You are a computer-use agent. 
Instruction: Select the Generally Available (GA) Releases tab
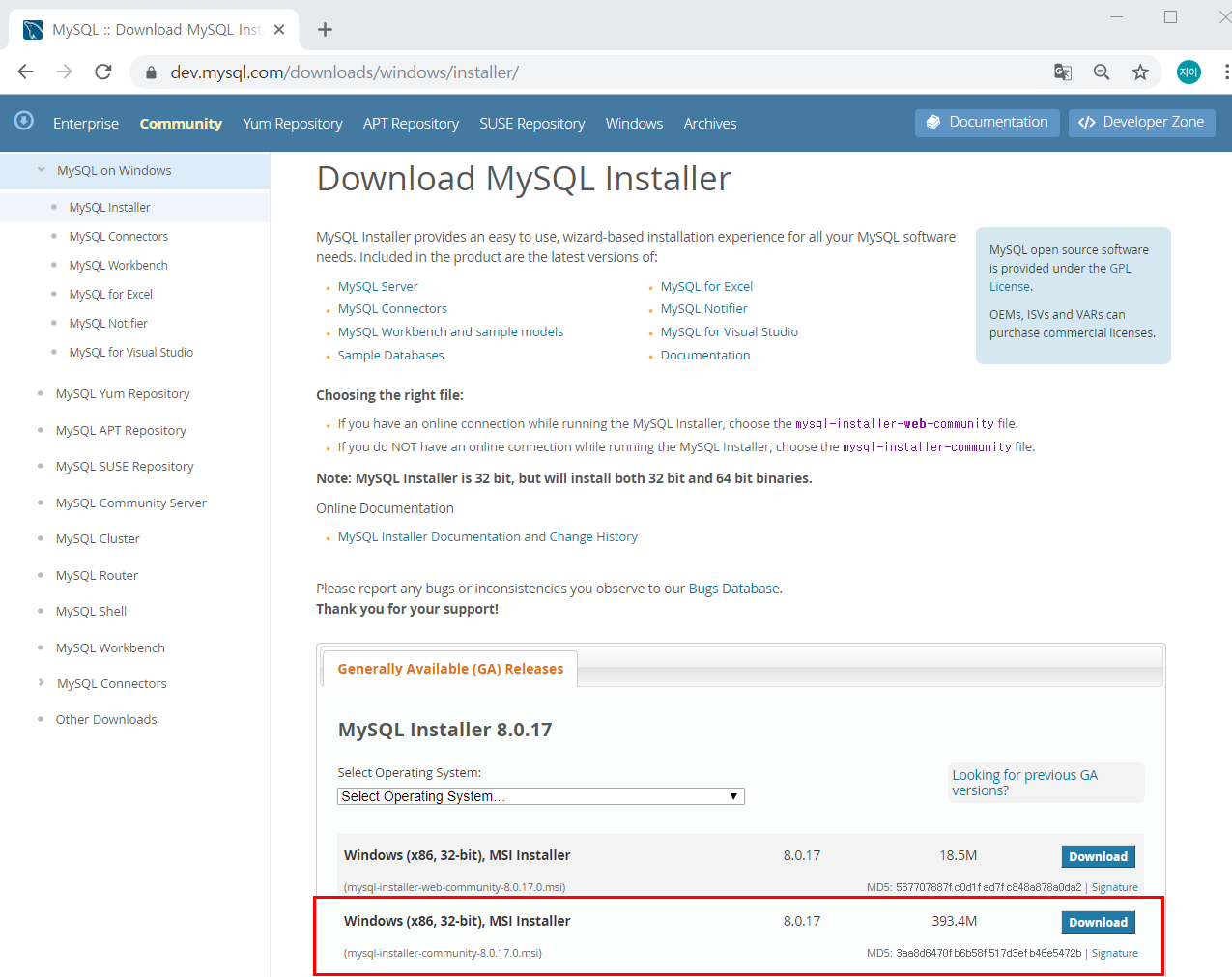coord(450,669)
